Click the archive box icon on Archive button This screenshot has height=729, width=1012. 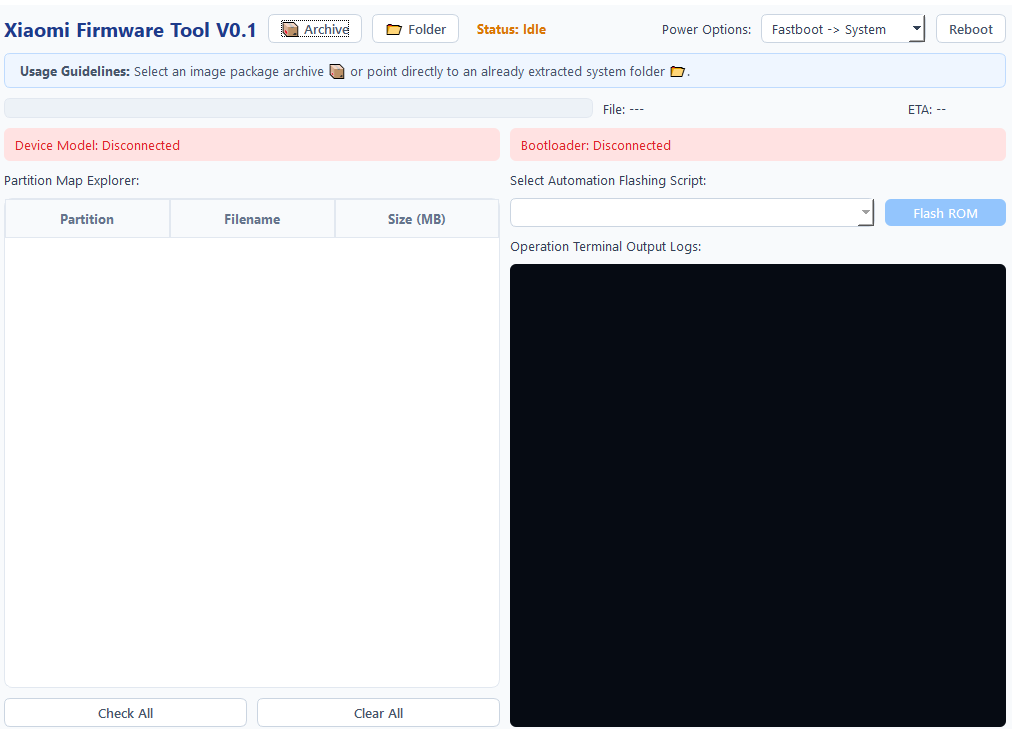click(290, 30)
